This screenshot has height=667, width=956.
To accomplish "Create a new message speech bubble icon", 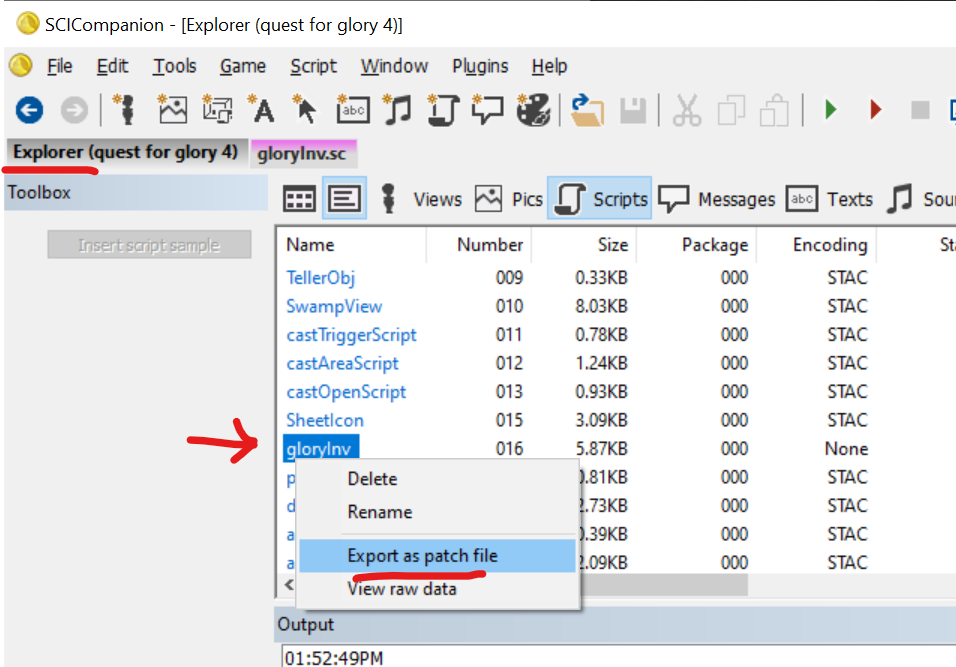I will (488, 110).
